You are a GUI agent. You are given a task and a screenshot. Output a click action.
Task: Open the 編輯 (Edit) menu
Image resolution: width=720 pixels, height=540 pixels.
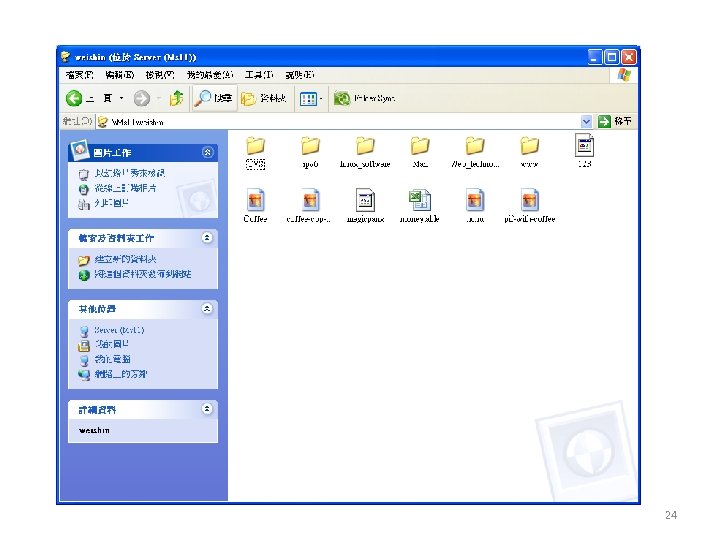[x=119, y=75]
